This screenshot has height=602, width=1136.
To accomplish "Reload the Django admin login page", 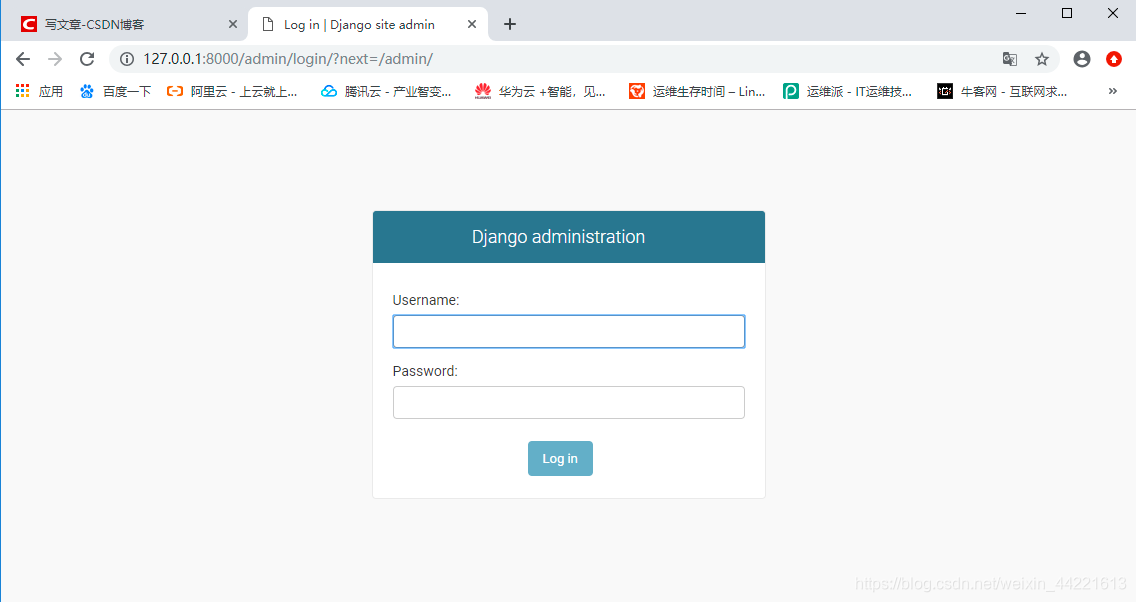I will coord(87,59).
